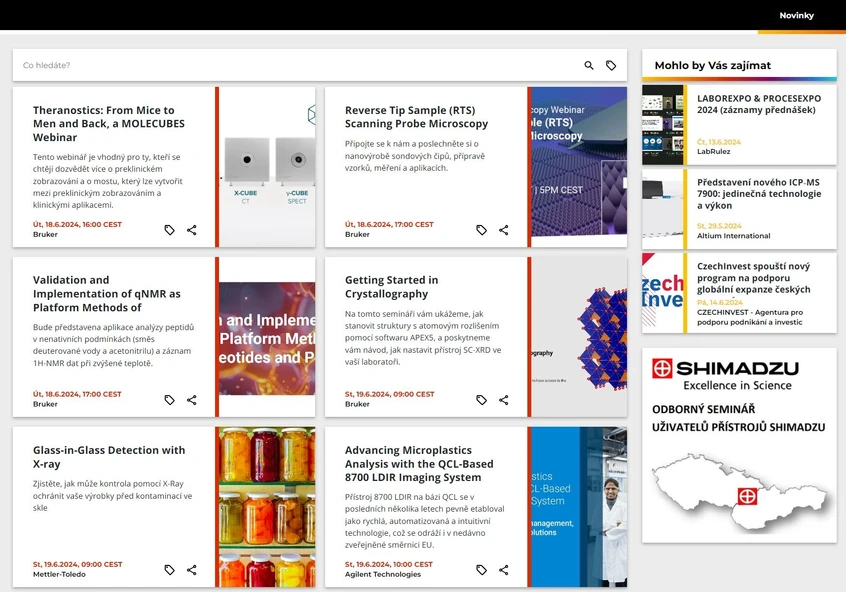Click the preserved jars thumbnail image
This screenshot has width=846, height=592.
267,507
